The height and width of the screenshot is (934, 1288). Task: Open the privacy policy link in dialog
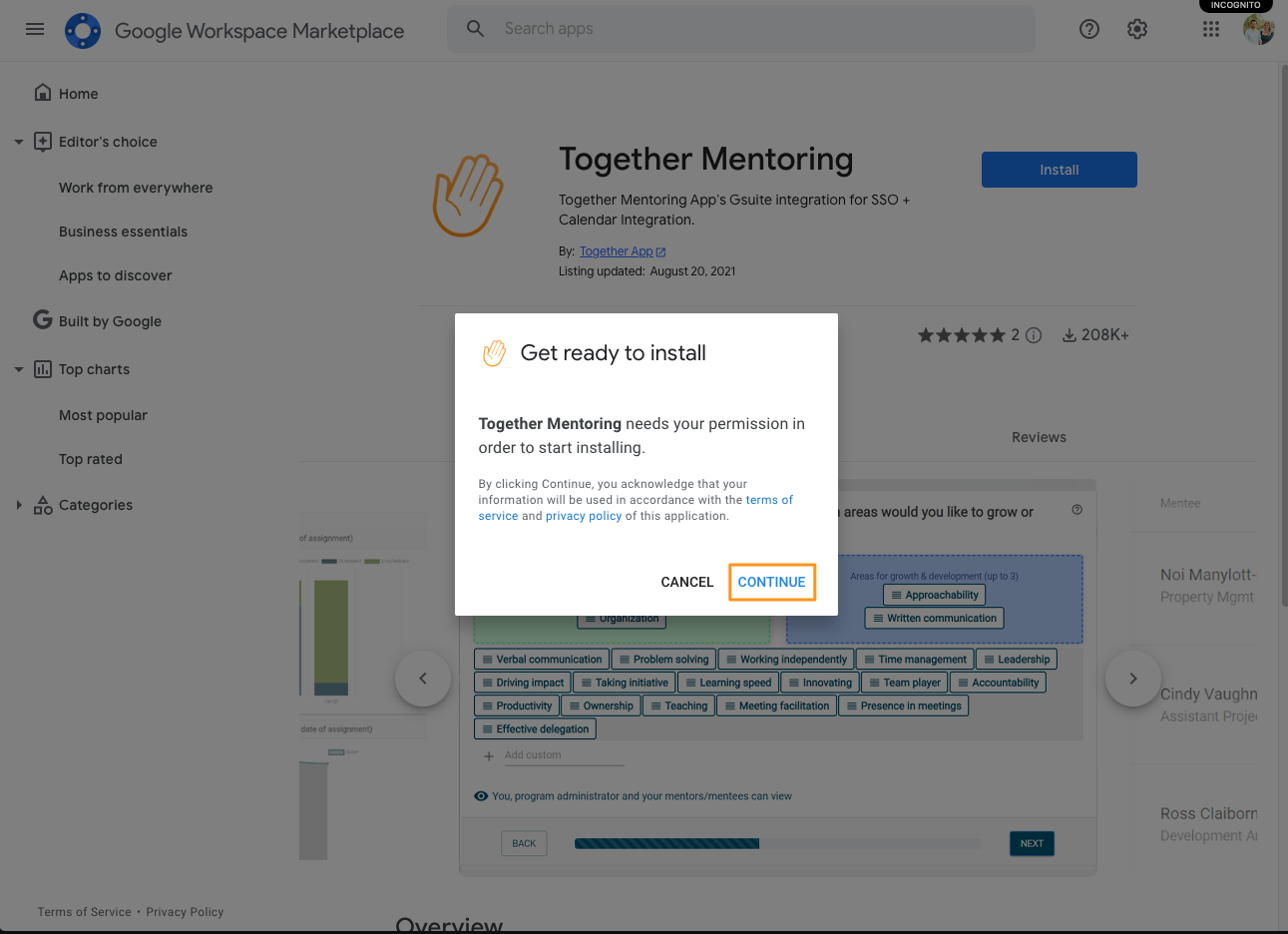tap(584, 516)
